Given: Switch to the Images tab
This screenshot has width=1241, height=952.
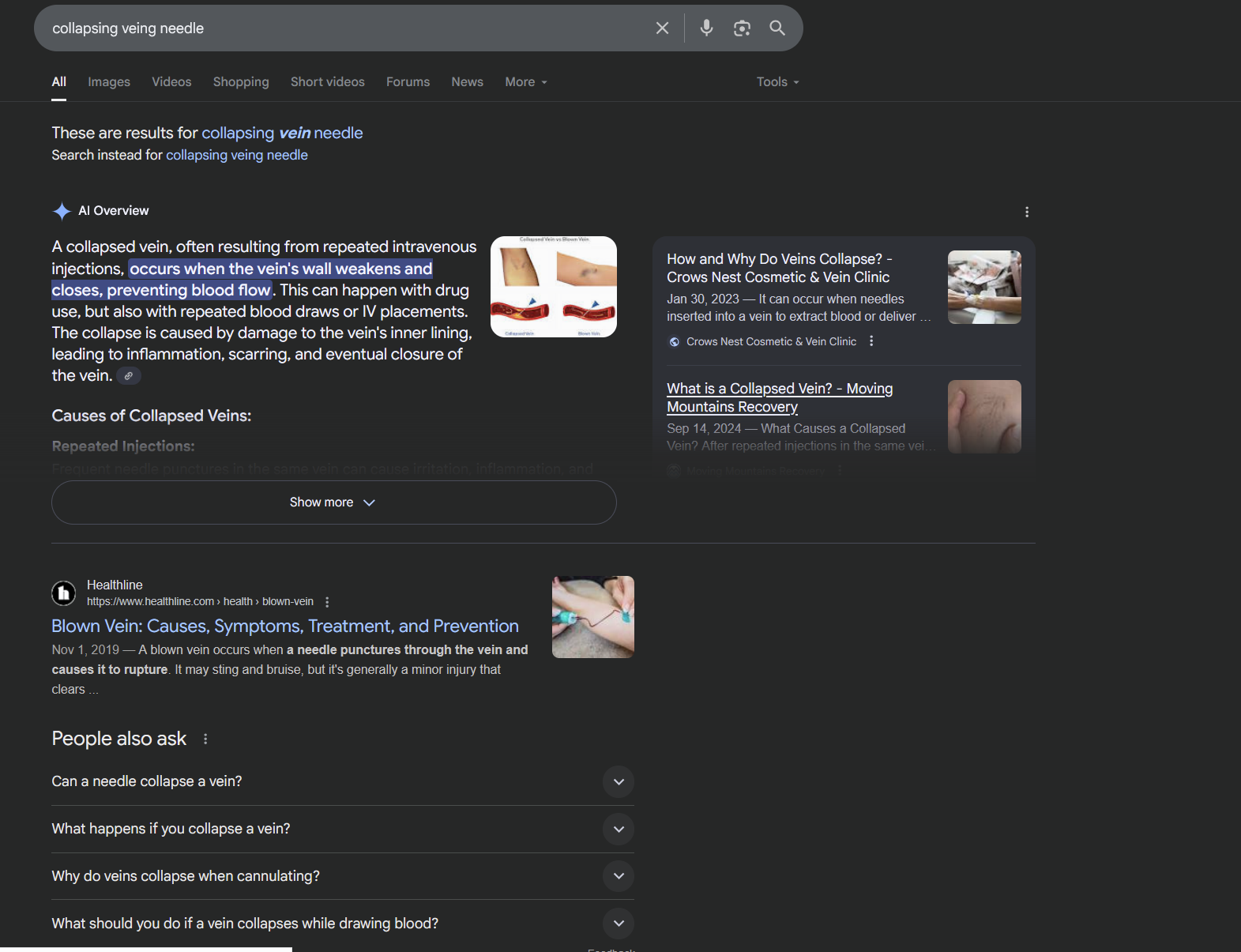Looking at the screenshot, I should (x=109, y=82).
